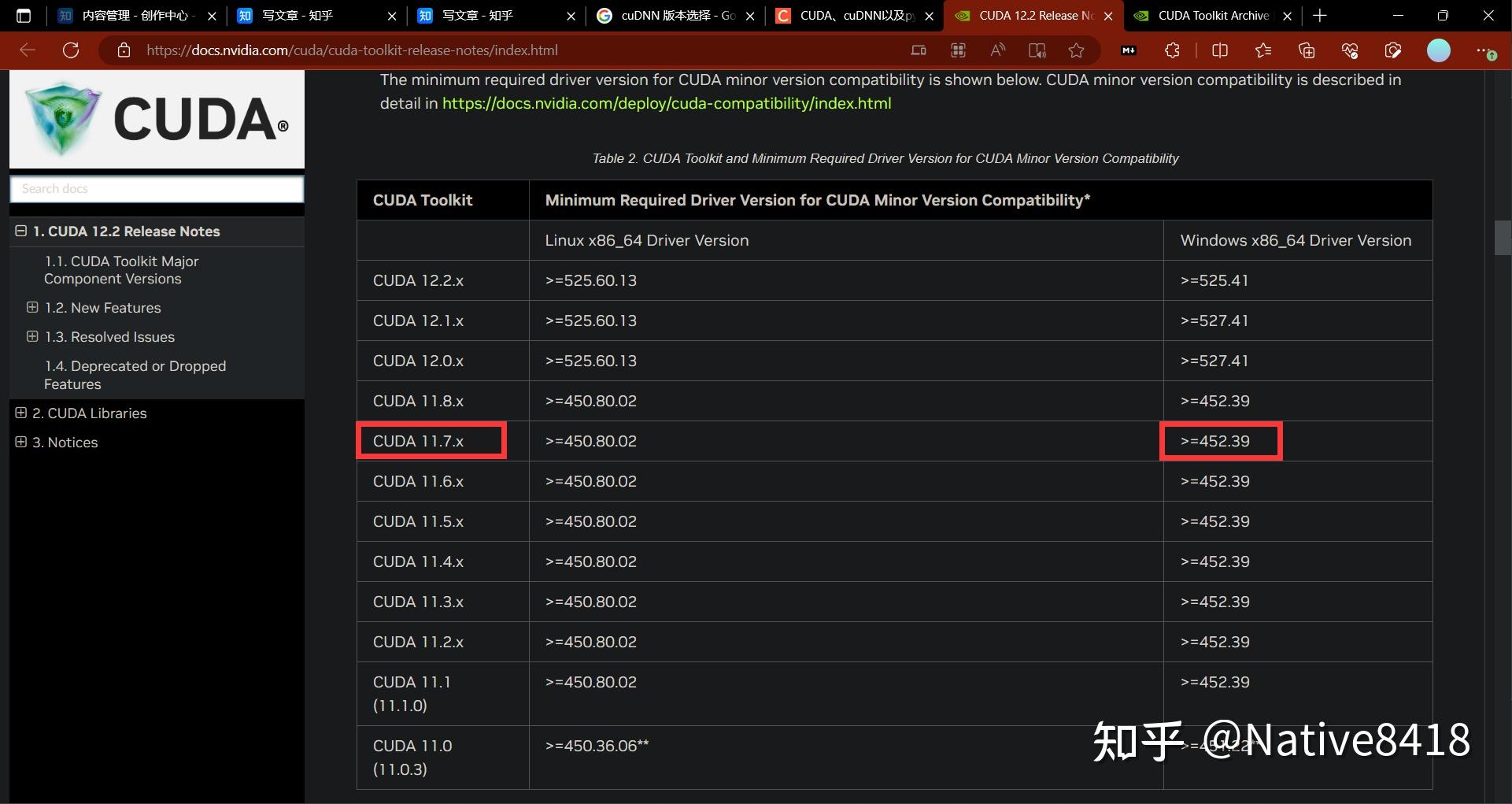1512x804 pixels.
Task: Open the Split Screen icon
Action: click(x=1220, y=50)
